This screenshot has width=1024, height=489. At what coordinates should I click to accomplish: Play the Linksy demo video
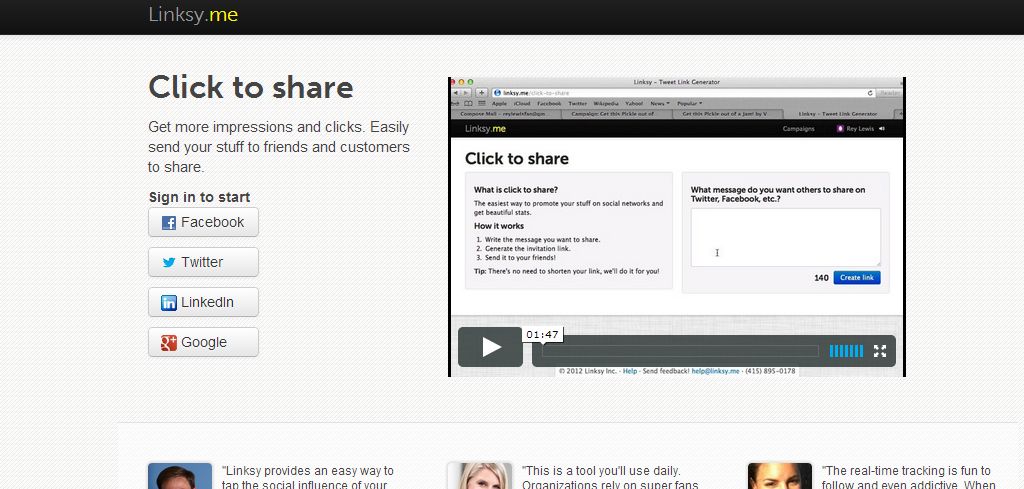pyautogui.click(x=490, y=347)
